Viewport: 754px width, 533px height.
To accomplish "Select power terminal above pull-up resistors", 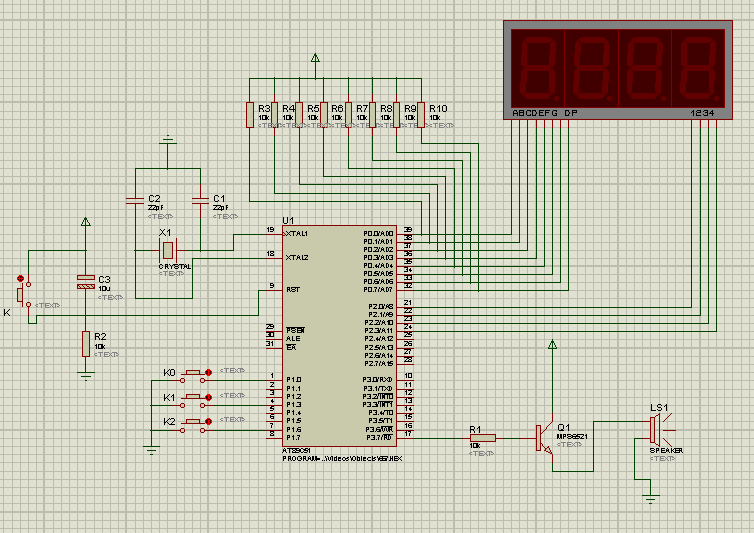I will tap(315, 59).
